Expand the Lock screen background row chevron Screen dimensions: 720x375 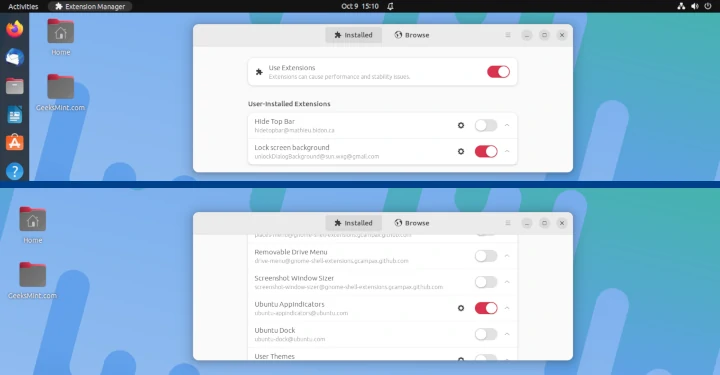[x=507, y=151]
